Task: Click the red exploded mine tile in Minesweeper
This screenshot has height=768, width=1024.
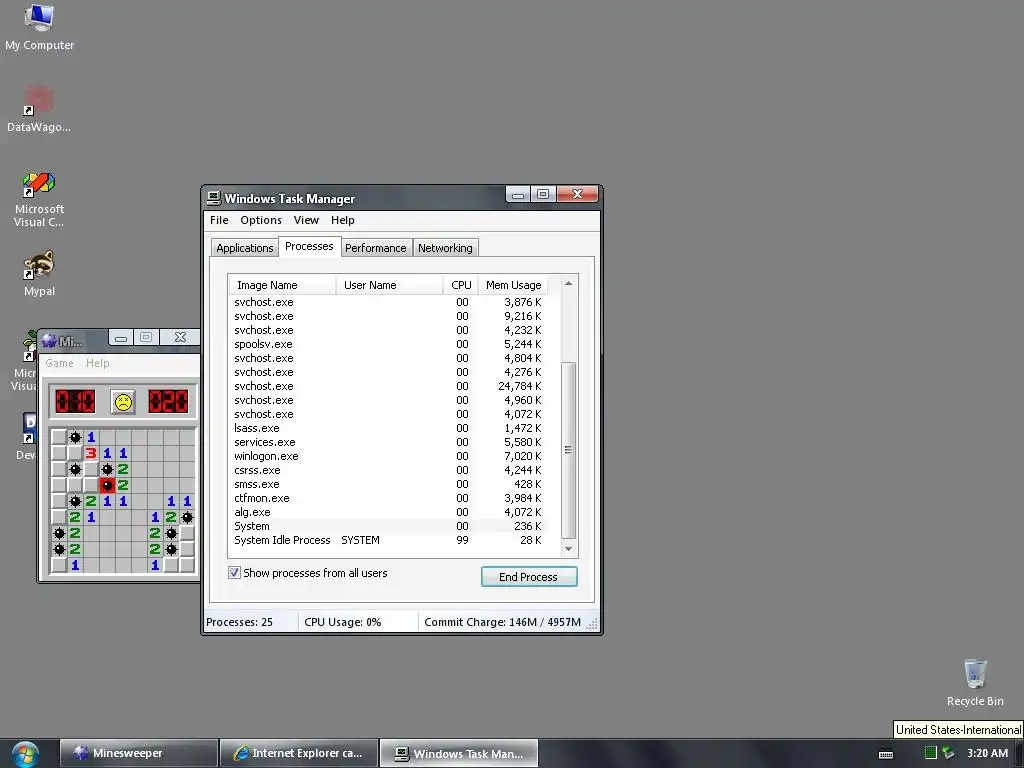Action: point(107,485)
